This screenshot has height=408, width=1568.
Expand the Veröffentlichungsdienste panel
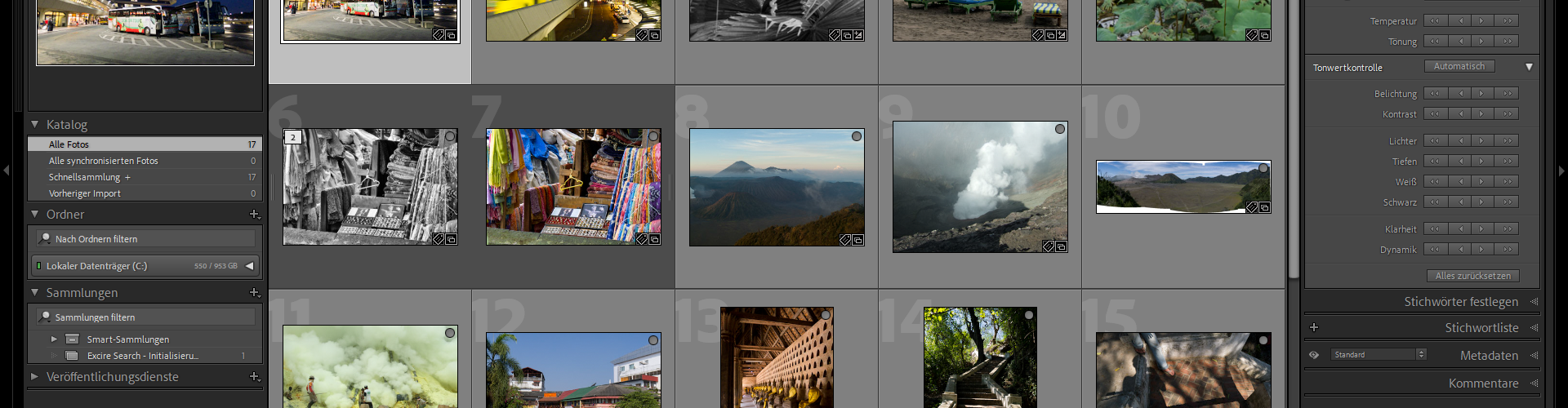[x=35, y=377]
